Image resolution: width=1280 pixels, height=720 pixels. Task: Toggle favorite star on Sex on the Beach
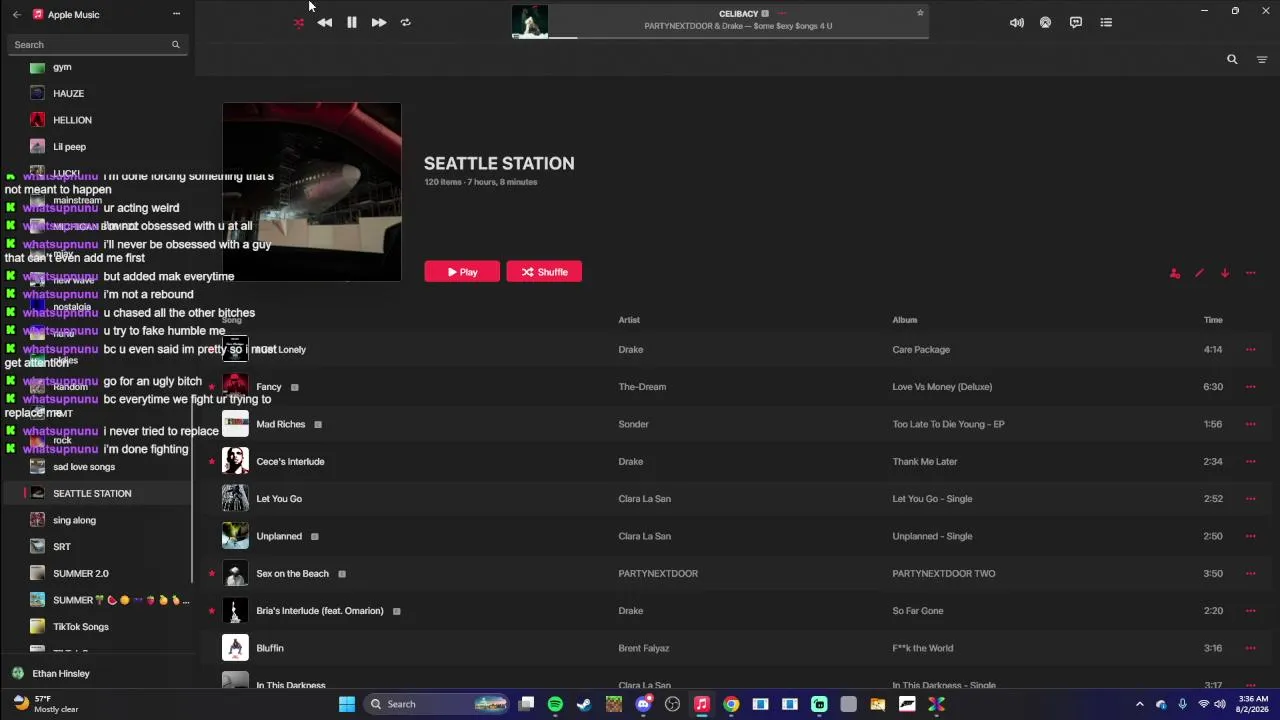point(211,574)
